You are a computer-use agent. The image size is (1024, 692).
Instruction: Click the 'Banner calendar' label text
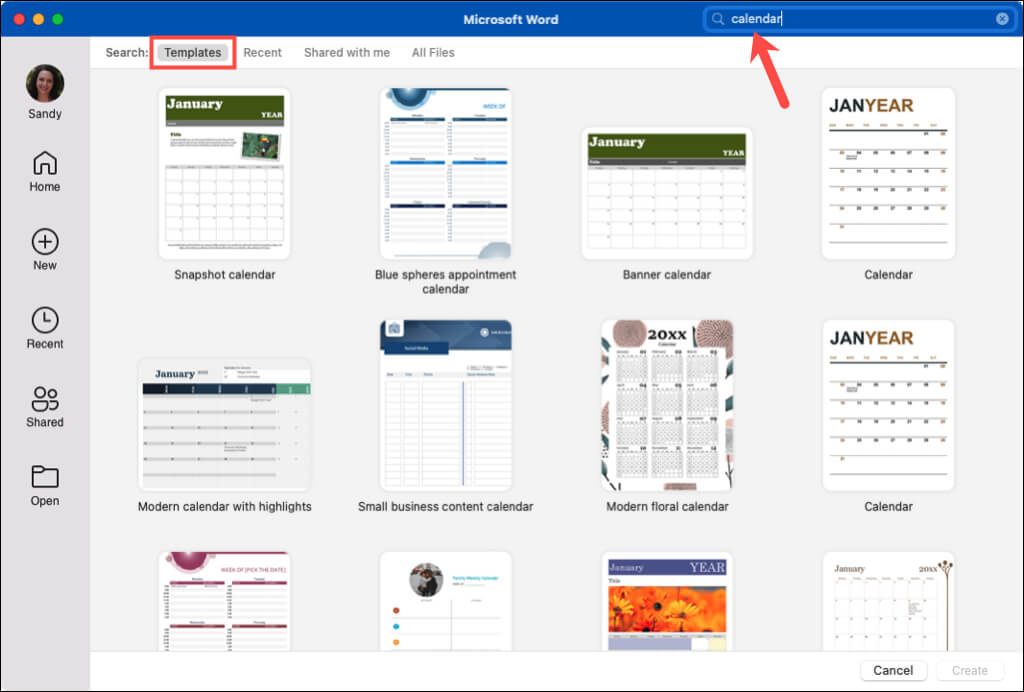(667, 275)
